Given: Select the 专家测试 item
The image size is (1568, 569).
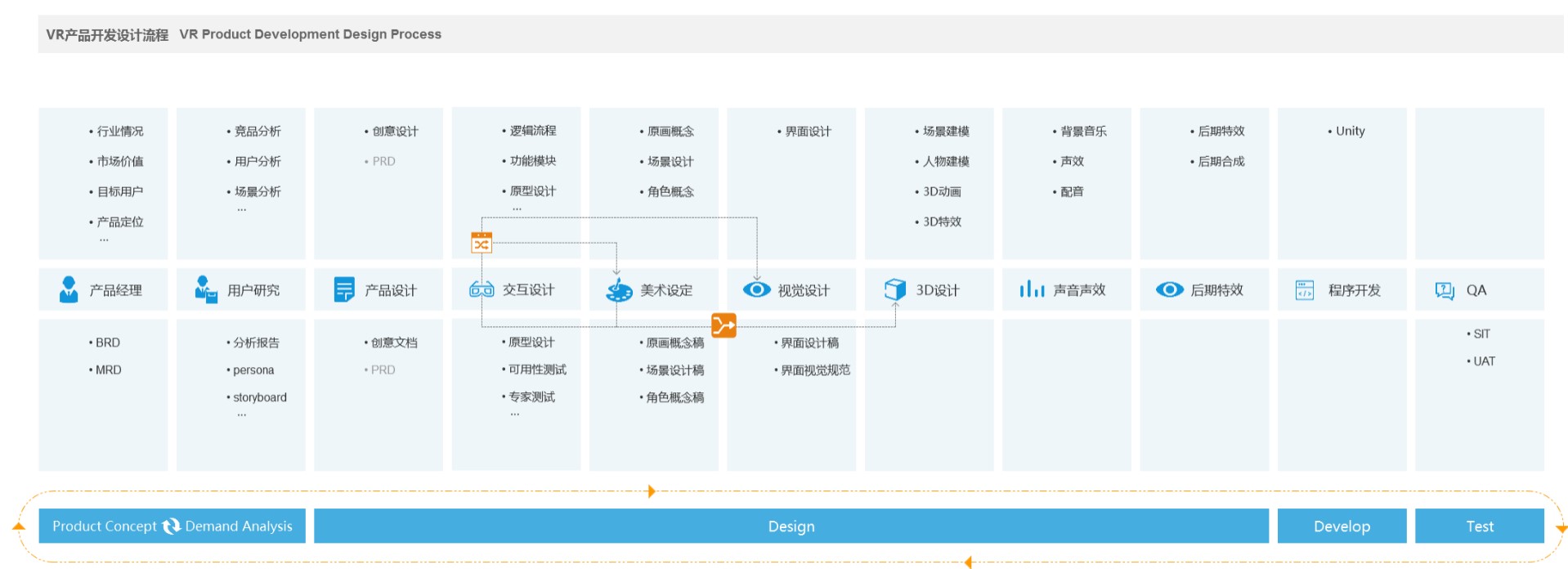Looking at the screenshot, I should 528,397.
